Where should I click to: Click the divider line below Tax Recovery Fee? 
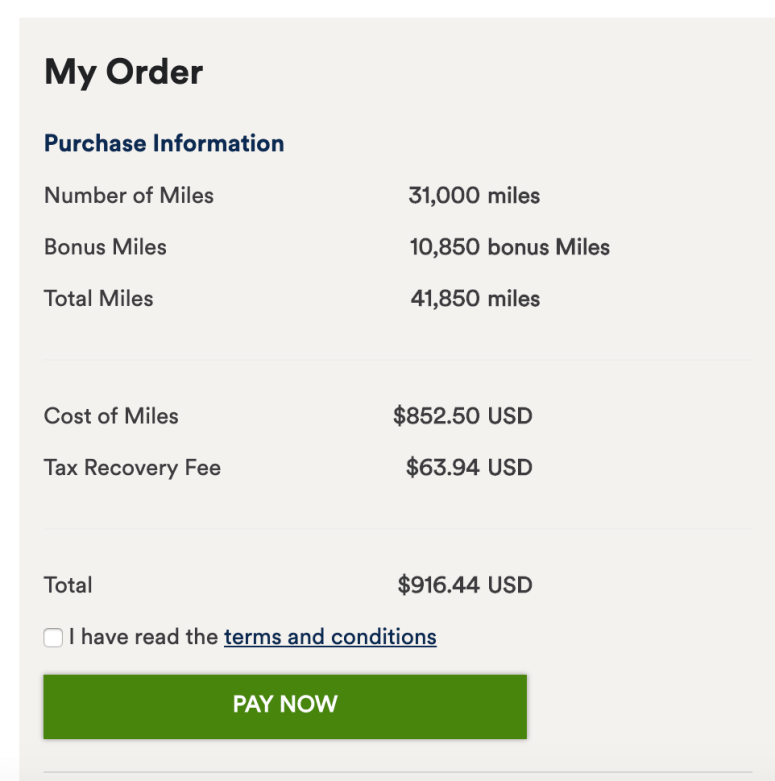click(x=397, y=529)
